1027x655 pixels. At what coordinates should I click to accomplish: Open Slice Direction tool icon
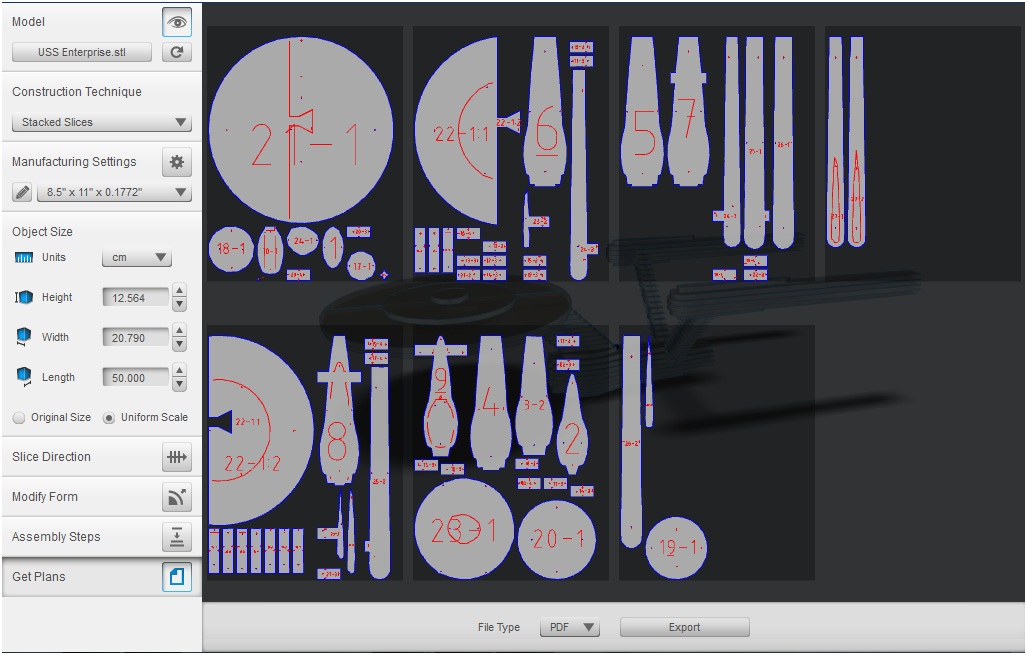177,457
